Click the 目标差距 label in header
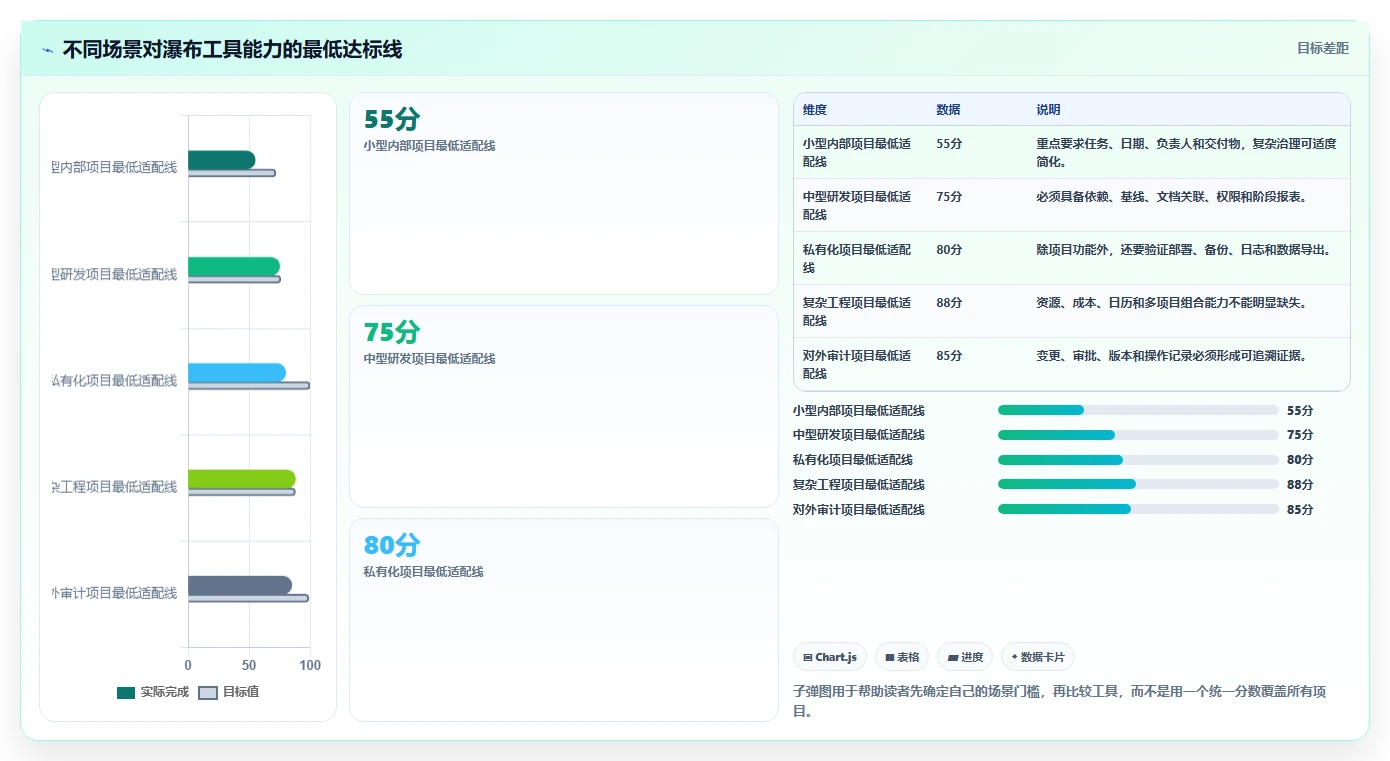Image resolution: width=1390 pixels, height=761 pixels. click(x=1323, y=48)
